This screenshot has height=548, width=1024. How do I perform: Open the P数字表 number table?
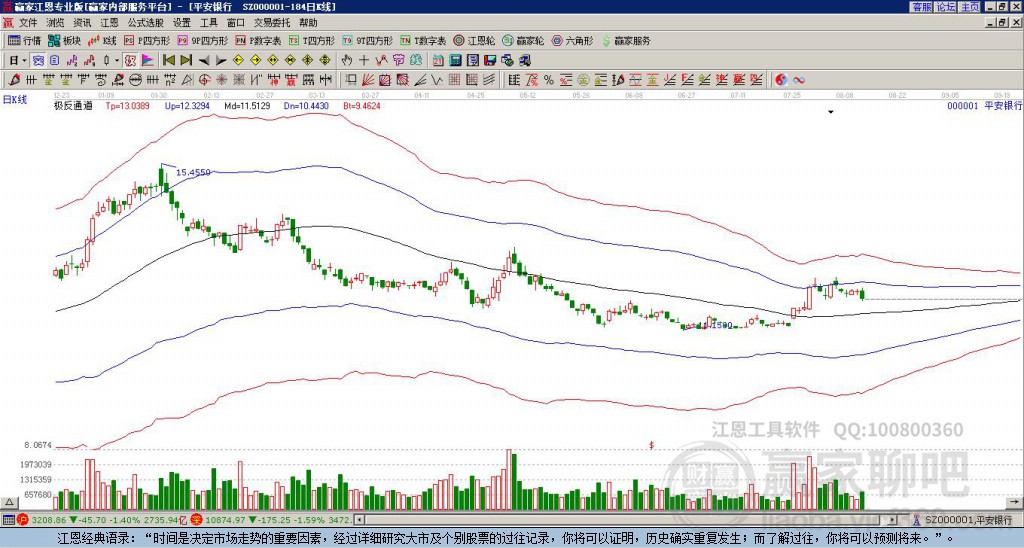tap(259, 40)
